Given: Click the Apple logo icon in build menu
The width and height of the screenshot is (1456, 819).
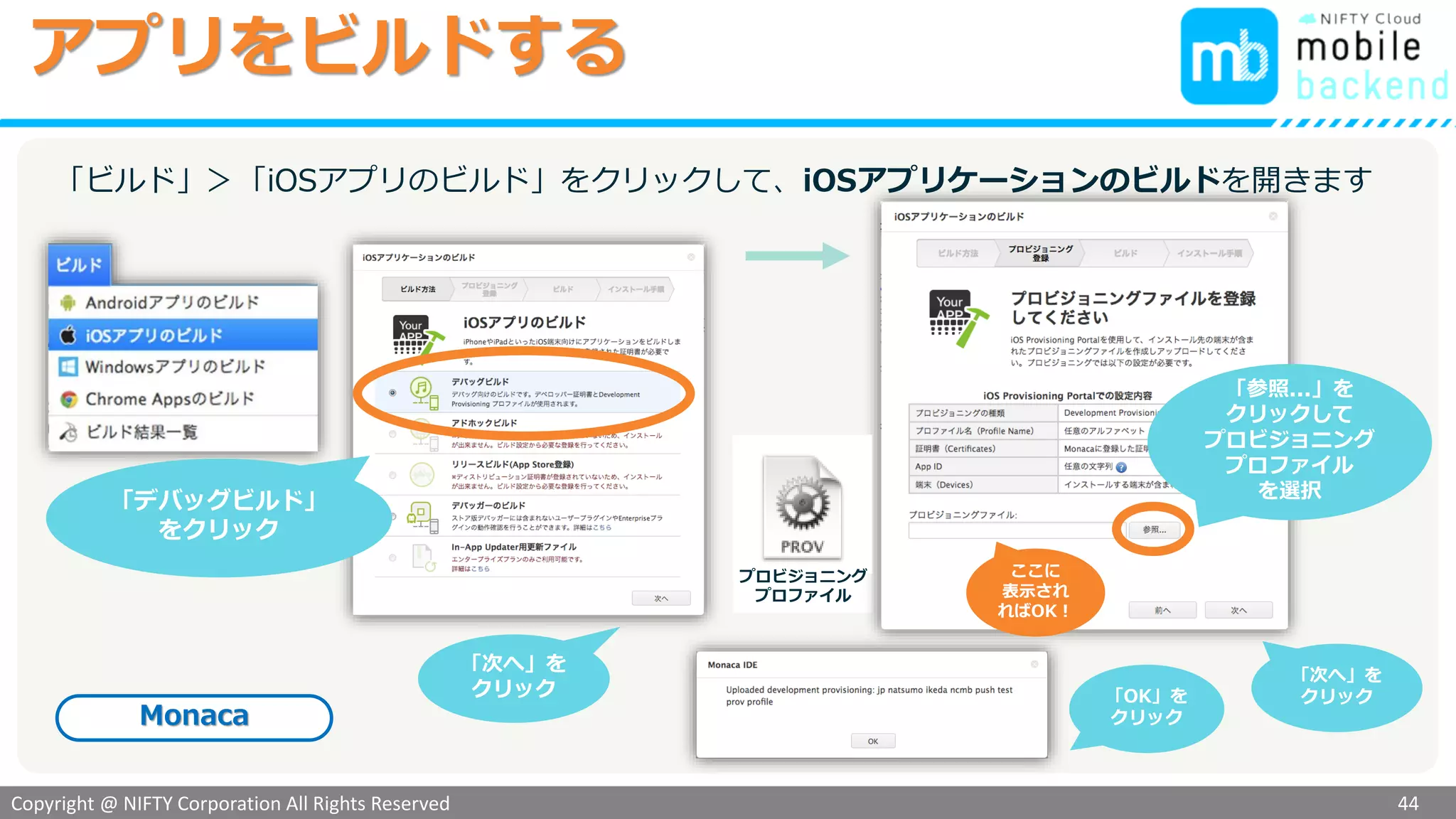Looking at the screenshot, I should click(68, 335).
